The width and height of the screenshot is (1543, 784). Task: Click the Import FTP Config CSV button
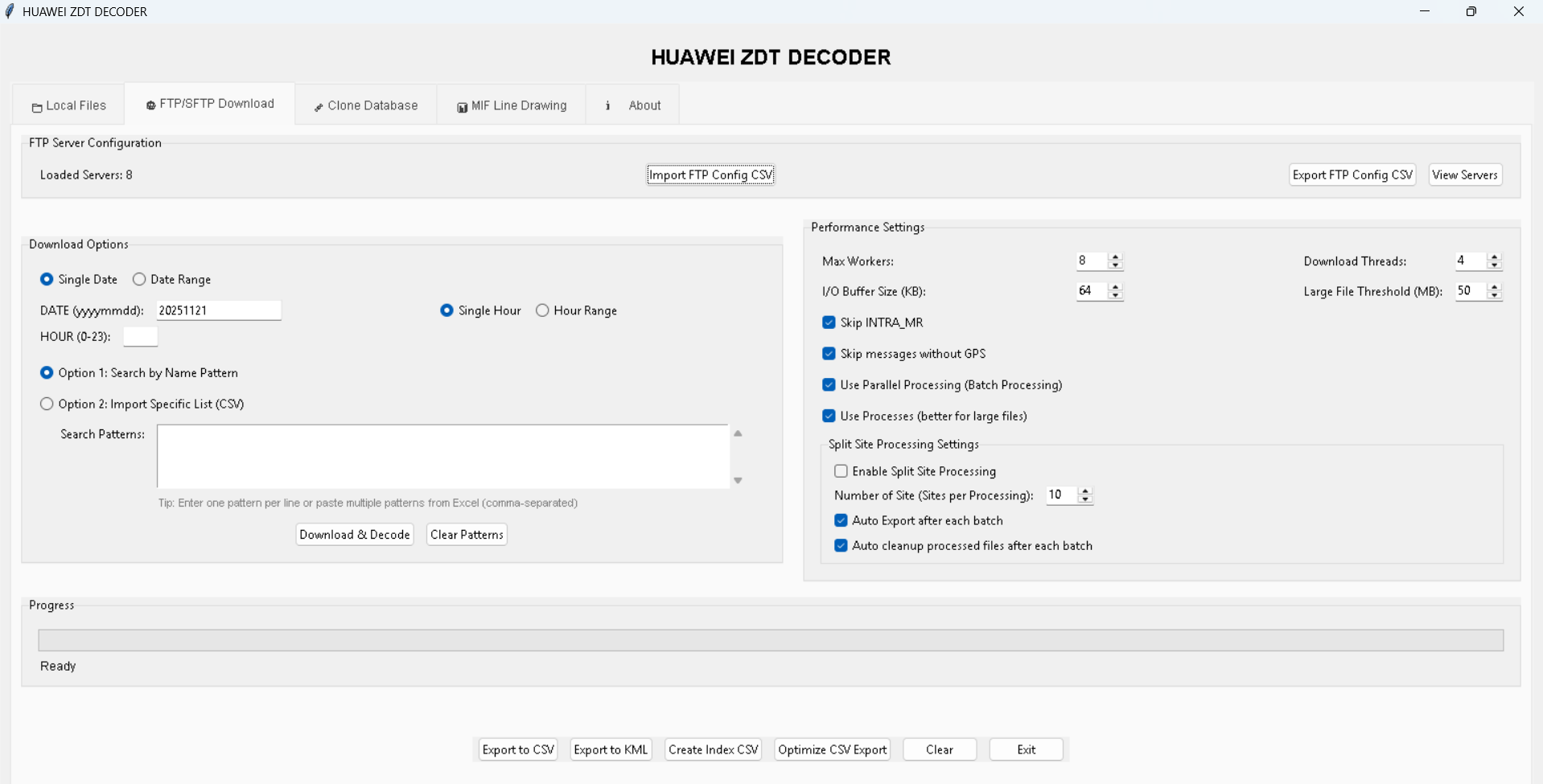(710, 174)
